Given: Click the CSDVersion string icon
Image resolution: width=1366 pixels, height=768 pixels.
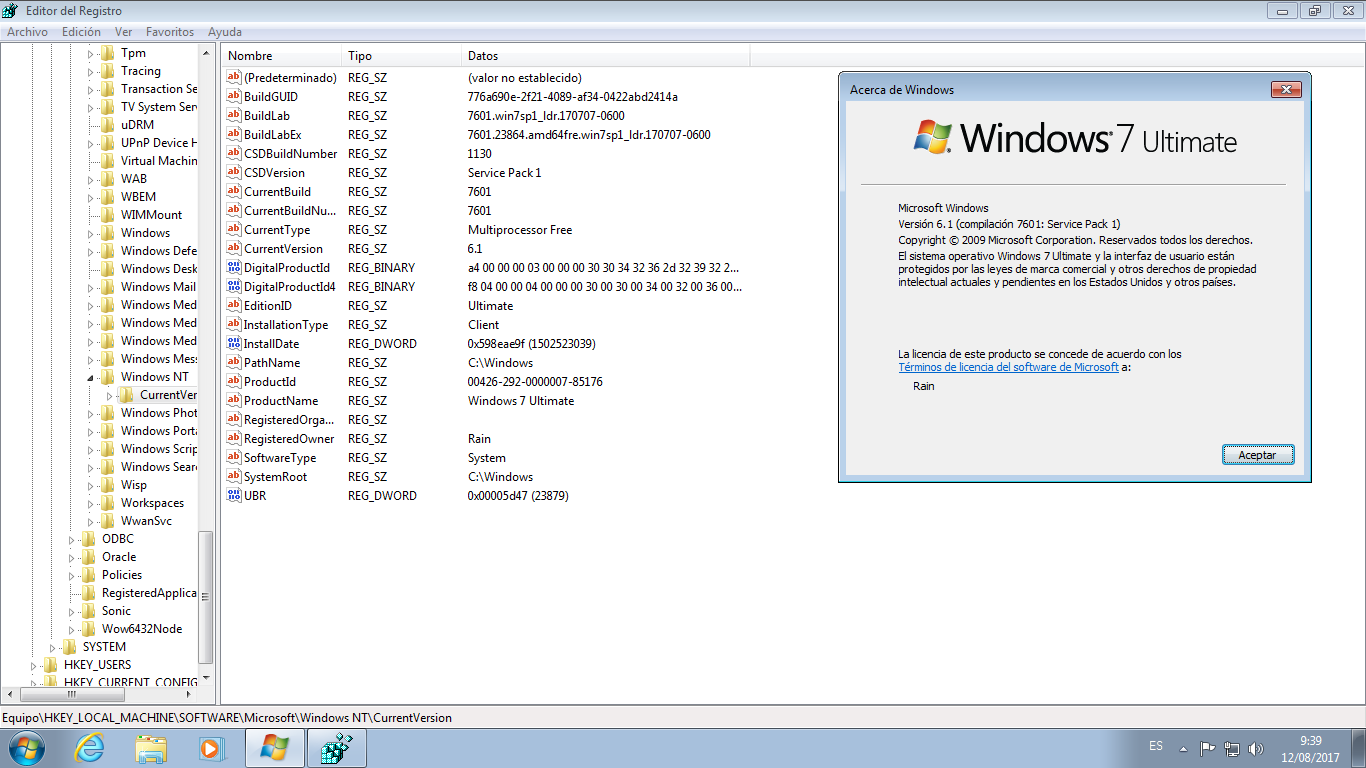Looking at the screenshot, I should tap(234, 173).
